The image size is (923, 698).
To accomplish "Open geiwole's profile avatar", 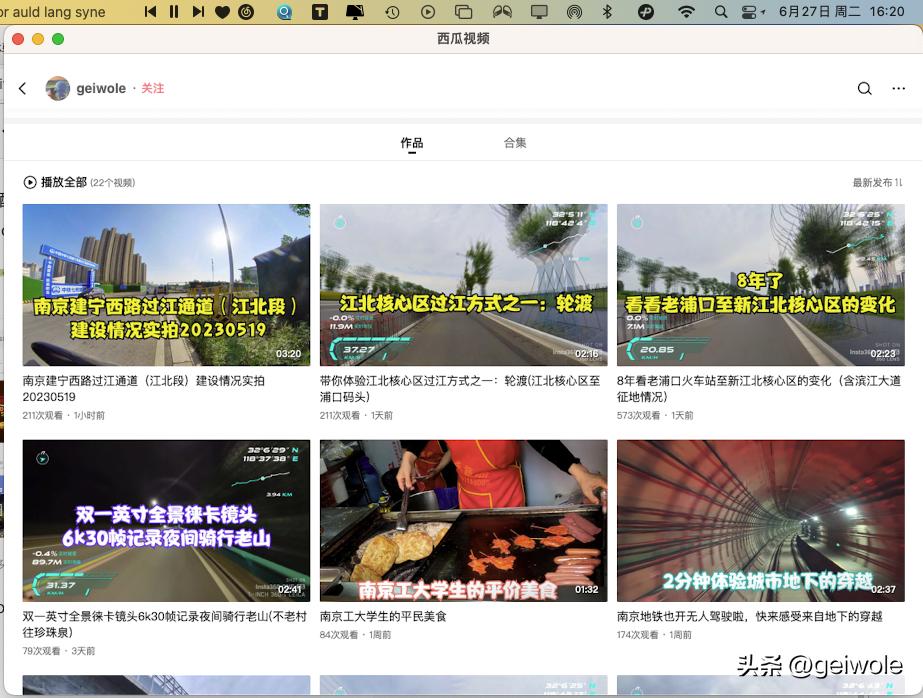I will click(58, 88).
